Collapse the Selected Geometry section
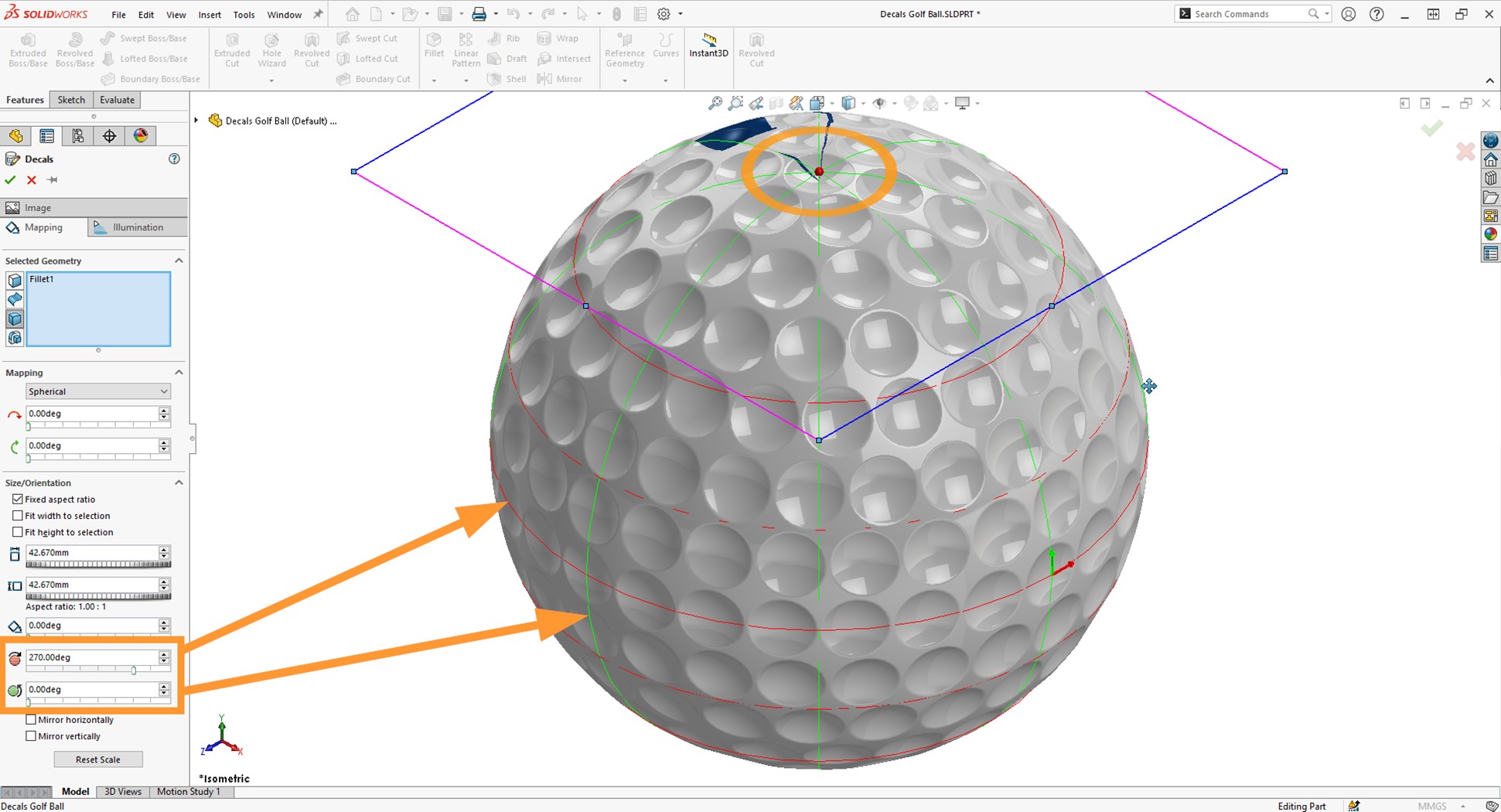This screenshot has height=812, width=1501. (x=179, y=261)
